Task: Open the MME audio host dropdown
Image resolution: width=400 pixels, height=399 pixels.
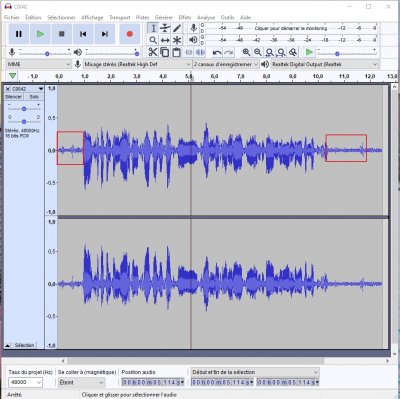Action: coord(39,64)
